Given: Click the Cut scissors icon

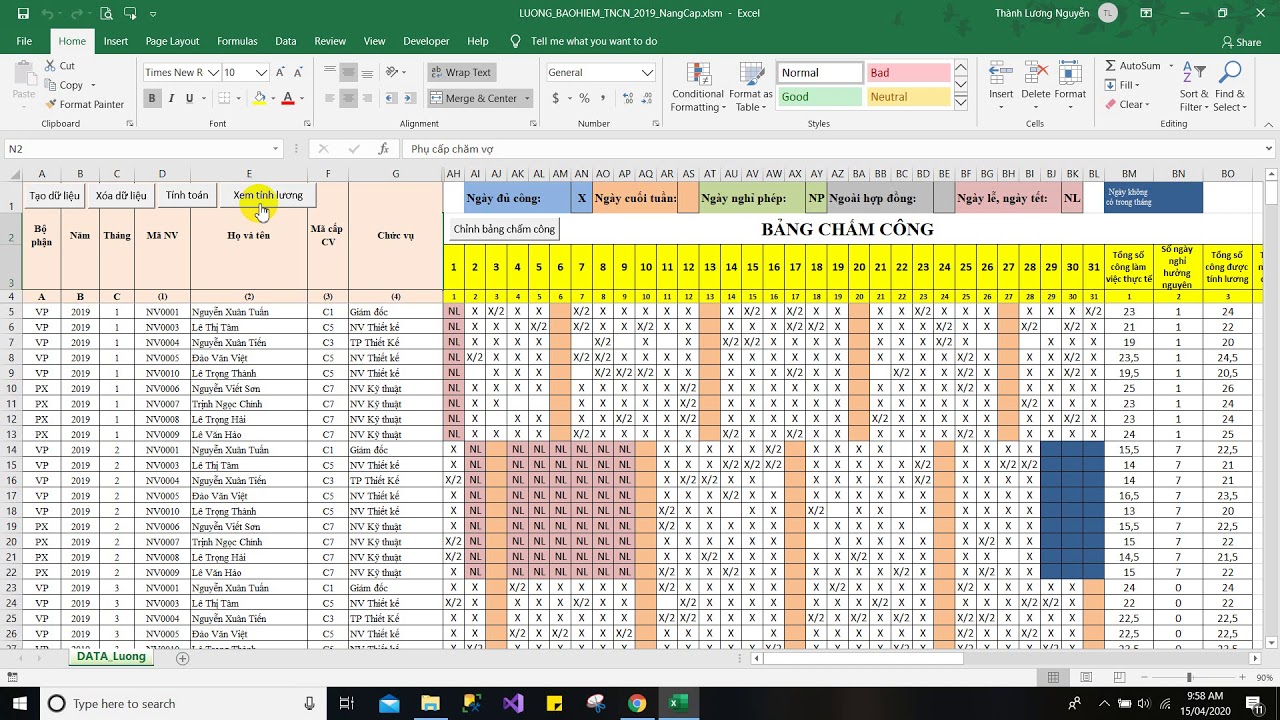Looking at the screenshot, I should pos(50,66).
